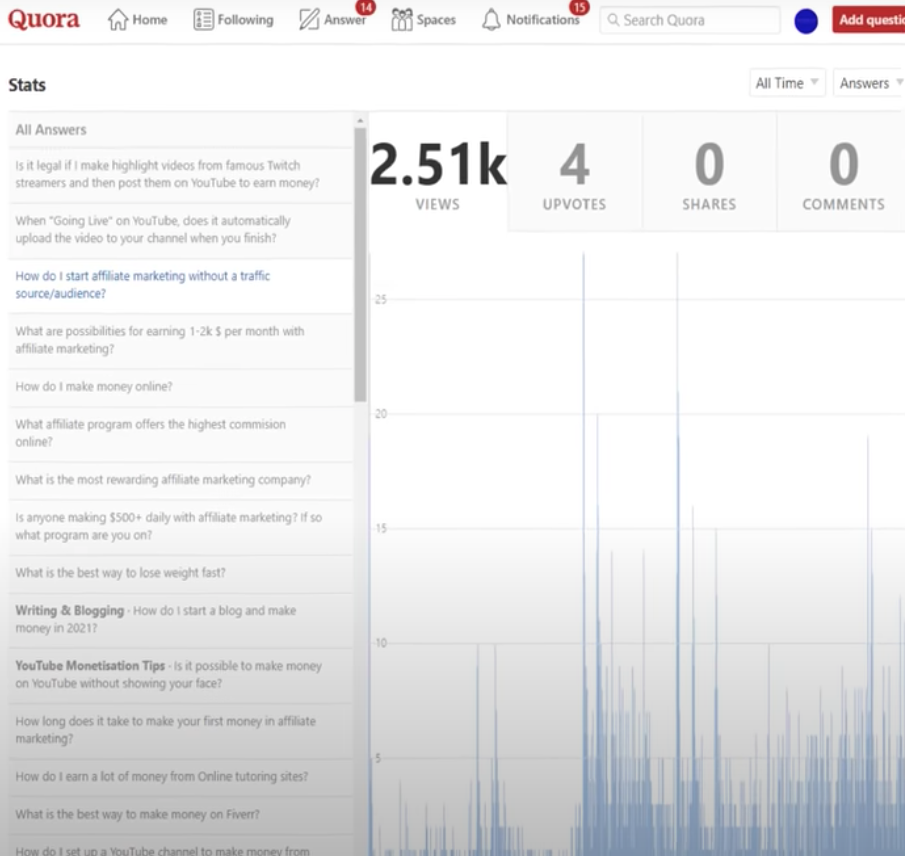This screenshot has height=856, width=905.
Task: Open the Home house icon
Action: [118, 20]
